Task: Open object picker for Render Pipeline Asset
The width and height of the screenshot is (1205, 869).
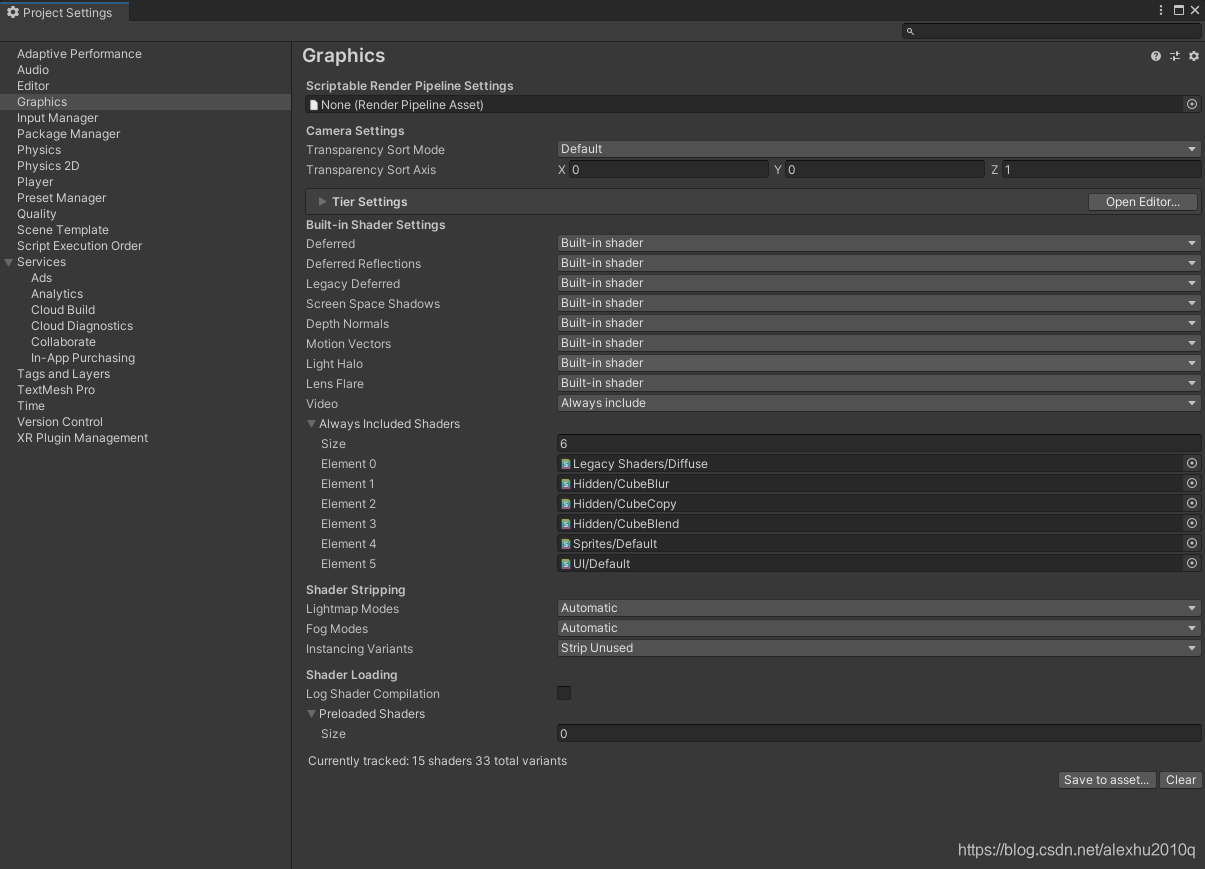Action: pyautogui.click(x=1192, y=104)
